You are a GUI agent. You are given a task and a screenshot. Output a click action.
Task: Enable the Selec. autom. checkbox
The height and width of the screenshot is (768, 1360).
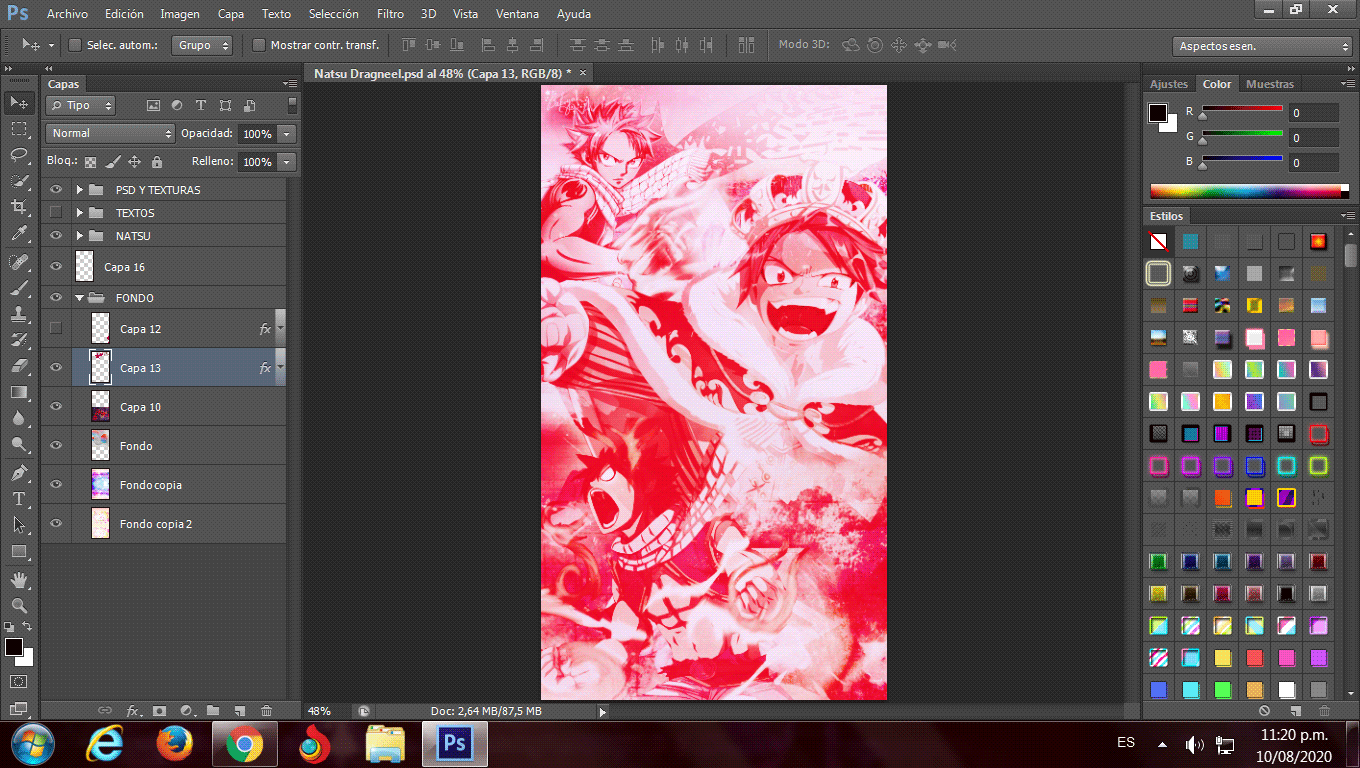click(75, 45)
